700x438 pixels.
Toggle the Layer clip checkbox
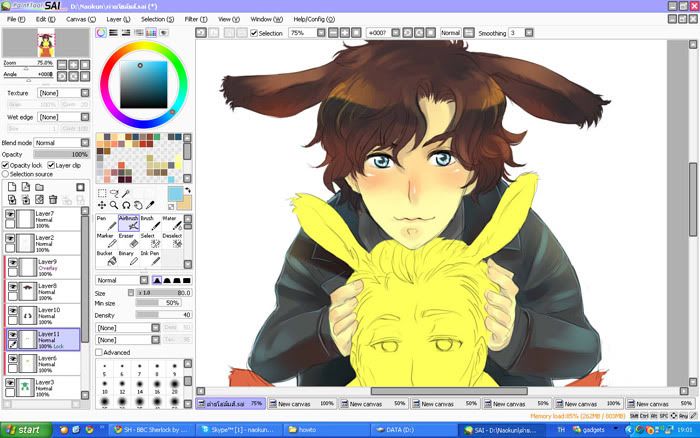click(x=49, y=165)
